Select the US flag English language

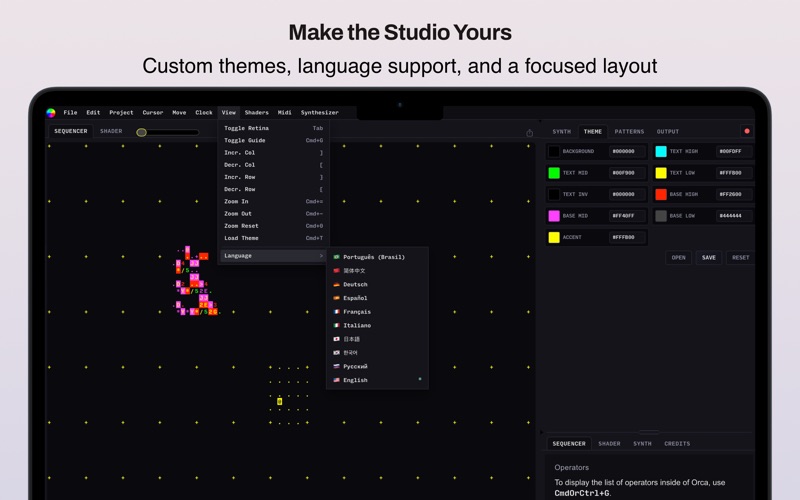(x=377, y=380)
